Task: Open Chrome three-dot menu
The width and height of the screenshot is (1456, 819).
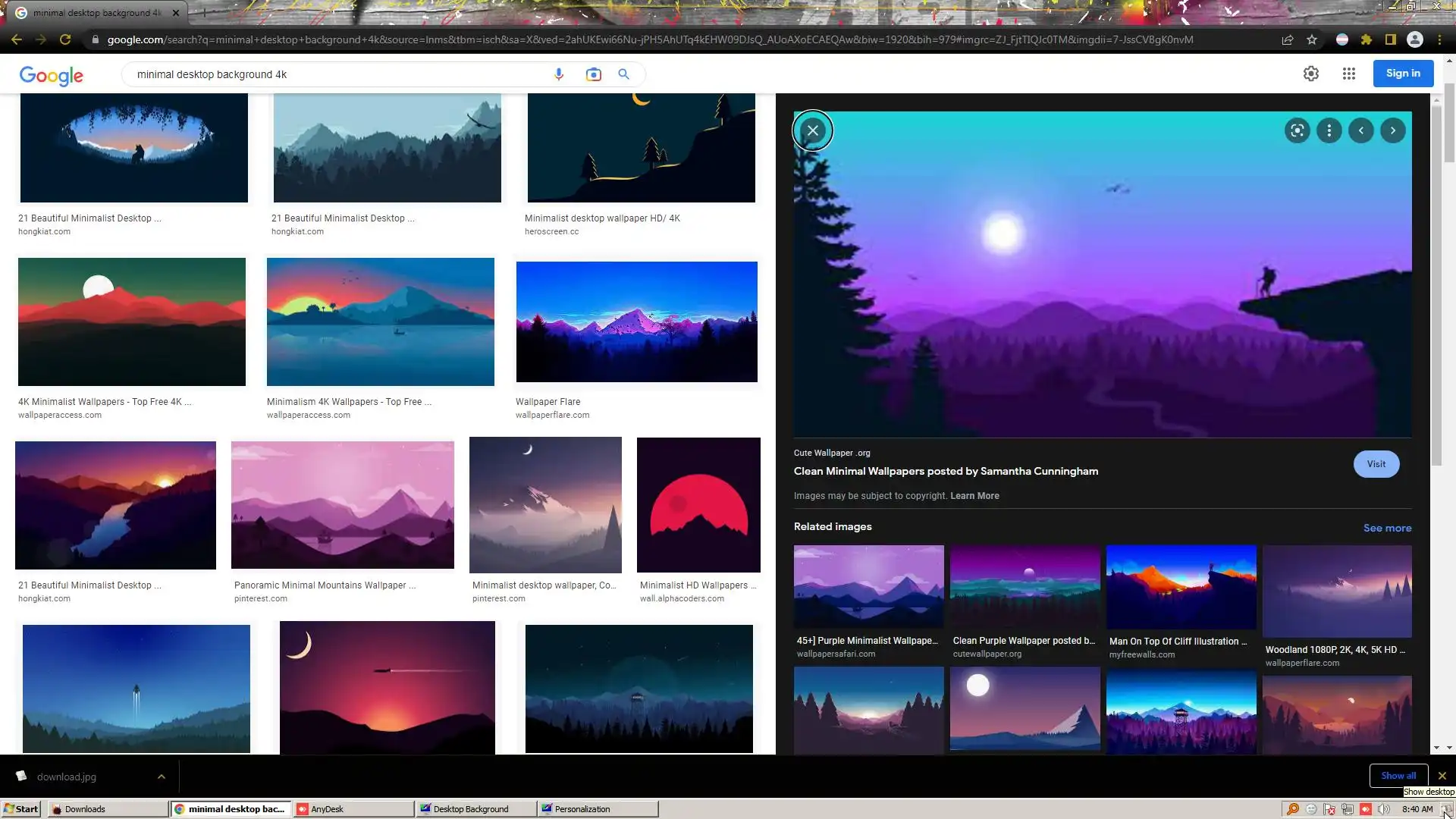Action: coord(1439,39)
